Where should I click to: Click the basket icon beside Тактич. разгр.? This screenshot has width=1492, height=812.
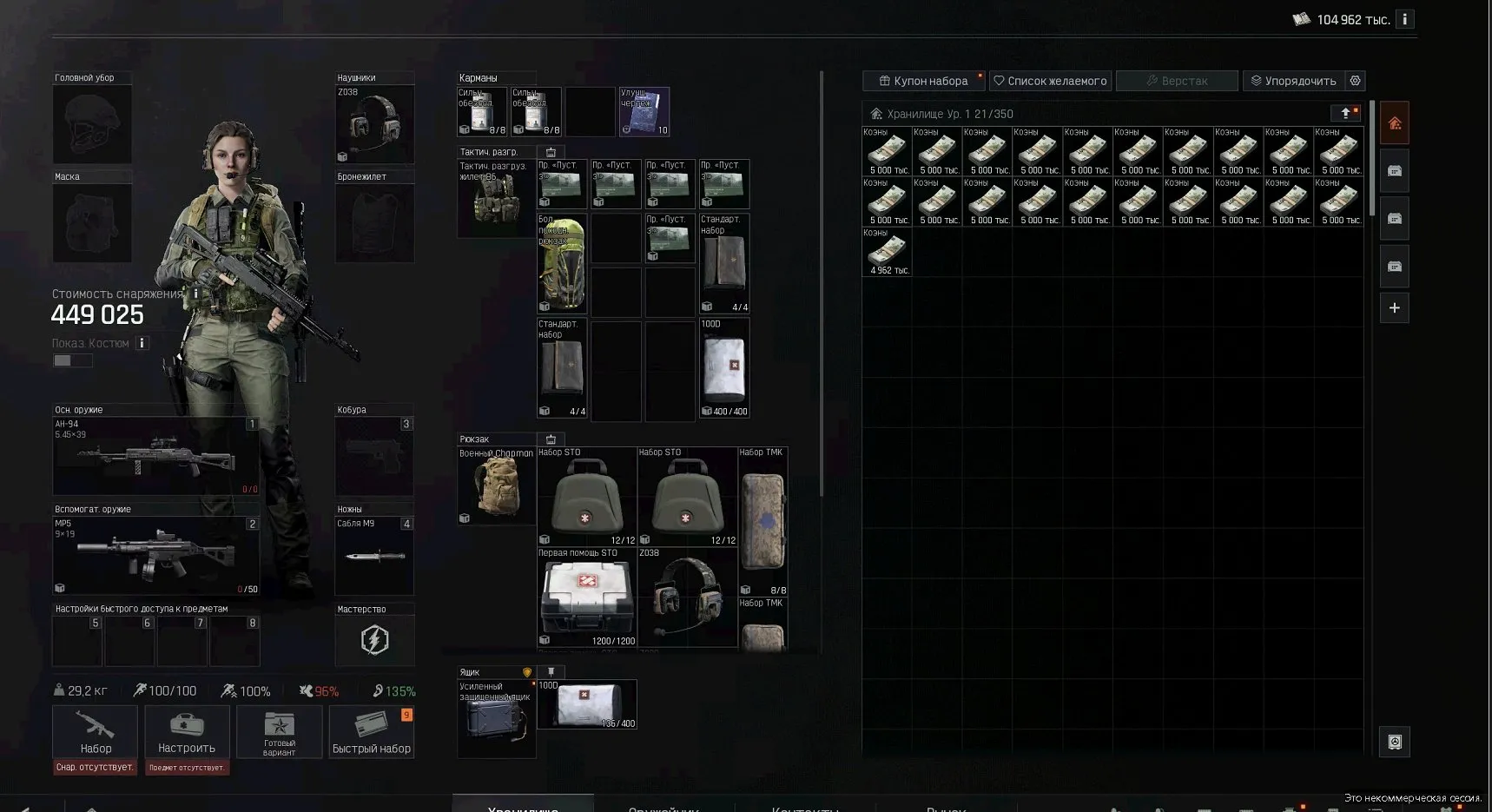(x=551, y=152)
